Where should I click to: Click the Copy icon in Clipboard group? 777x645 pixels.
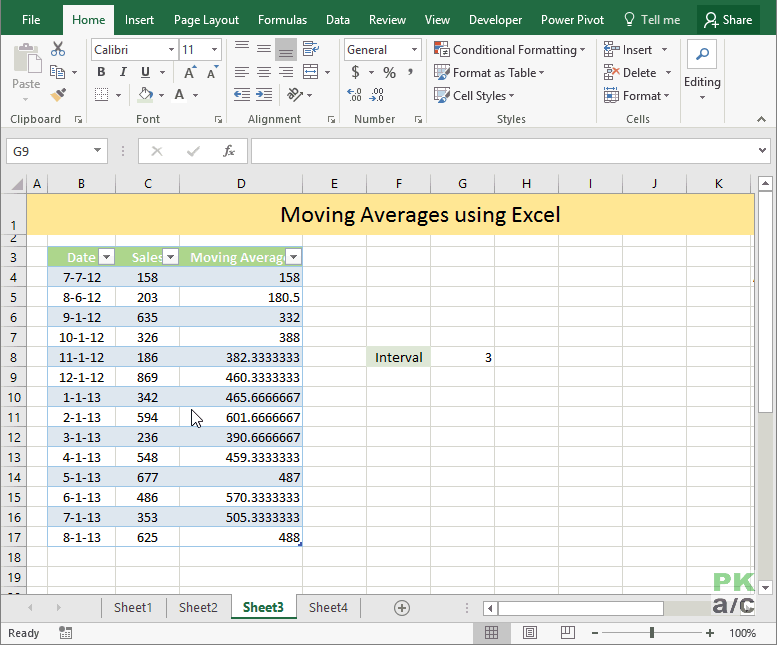pos(58,72)
